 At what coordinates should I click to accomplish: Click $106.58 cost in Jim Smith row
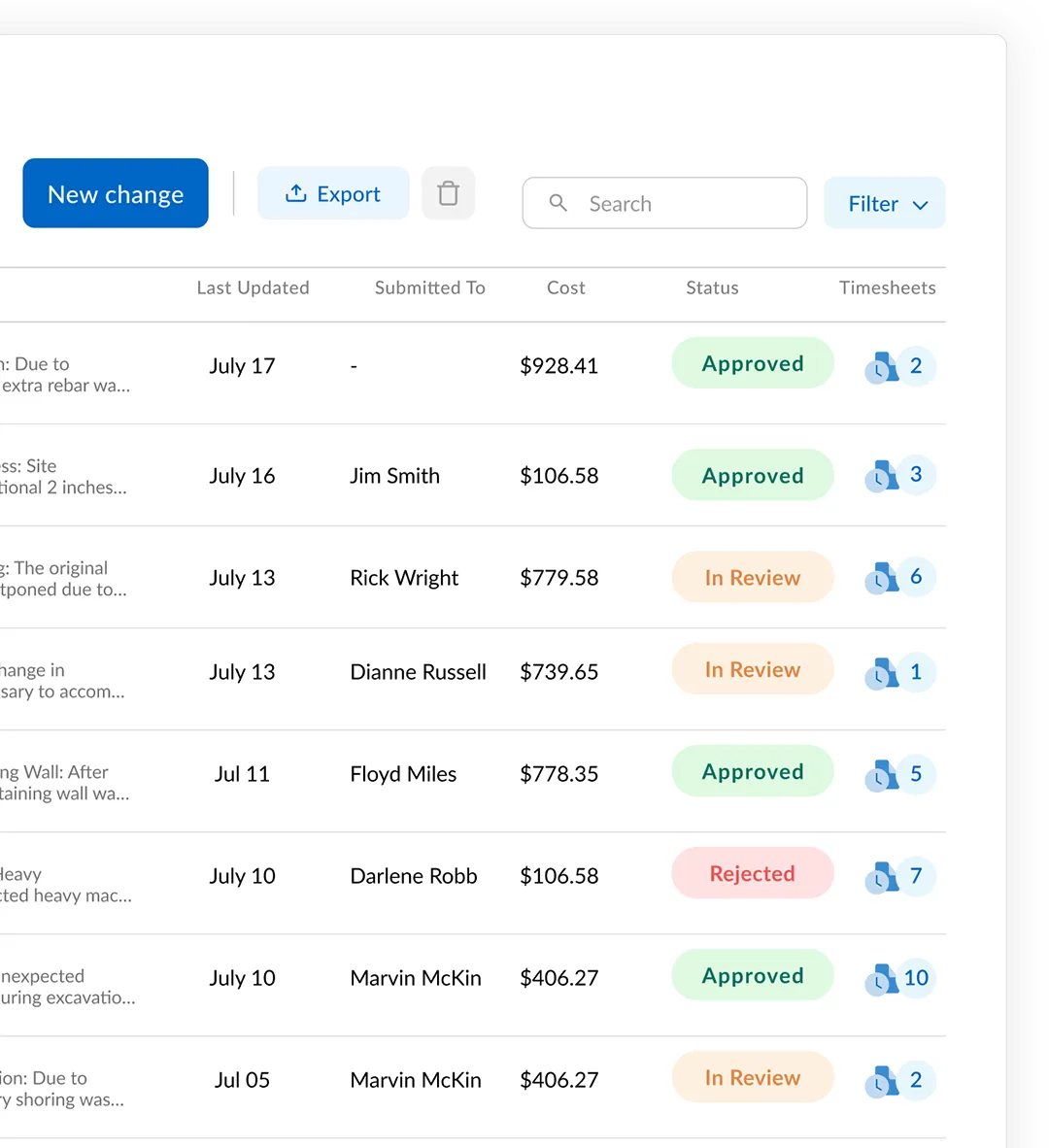pyautogui.click(x=559, y=476)
